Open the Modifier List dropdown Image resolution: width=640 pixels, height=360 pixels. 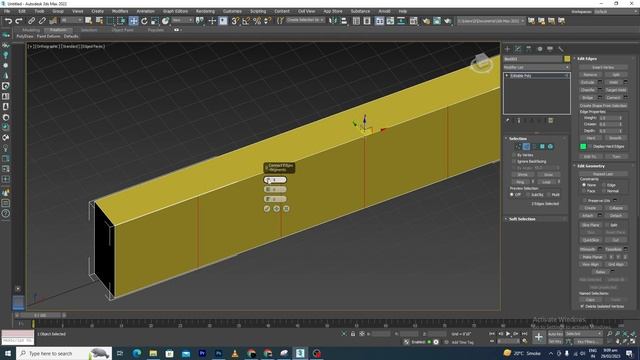coord(536,67)
